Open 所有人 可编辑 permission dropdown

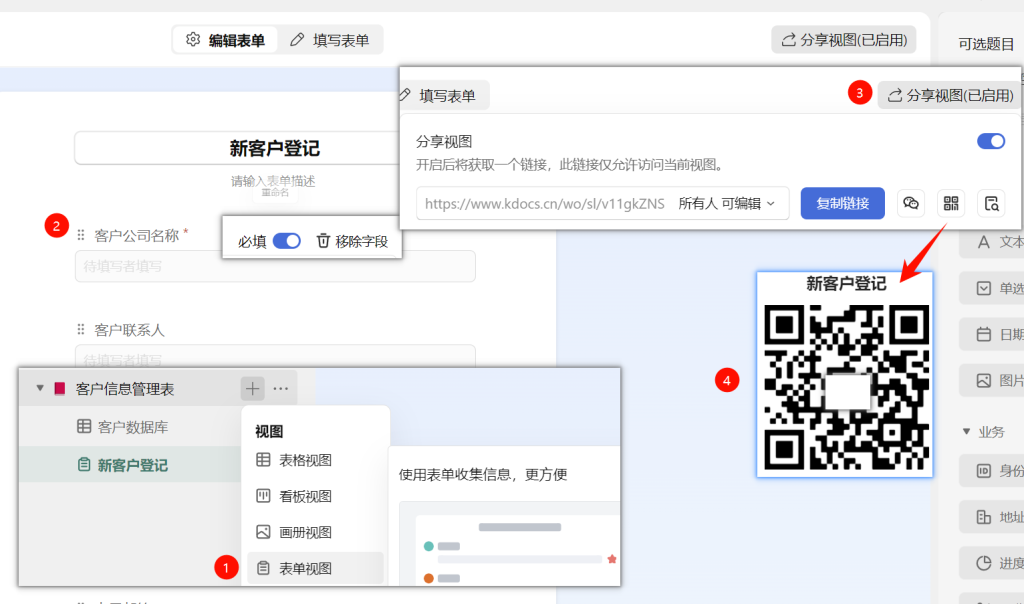click(727, 204)
